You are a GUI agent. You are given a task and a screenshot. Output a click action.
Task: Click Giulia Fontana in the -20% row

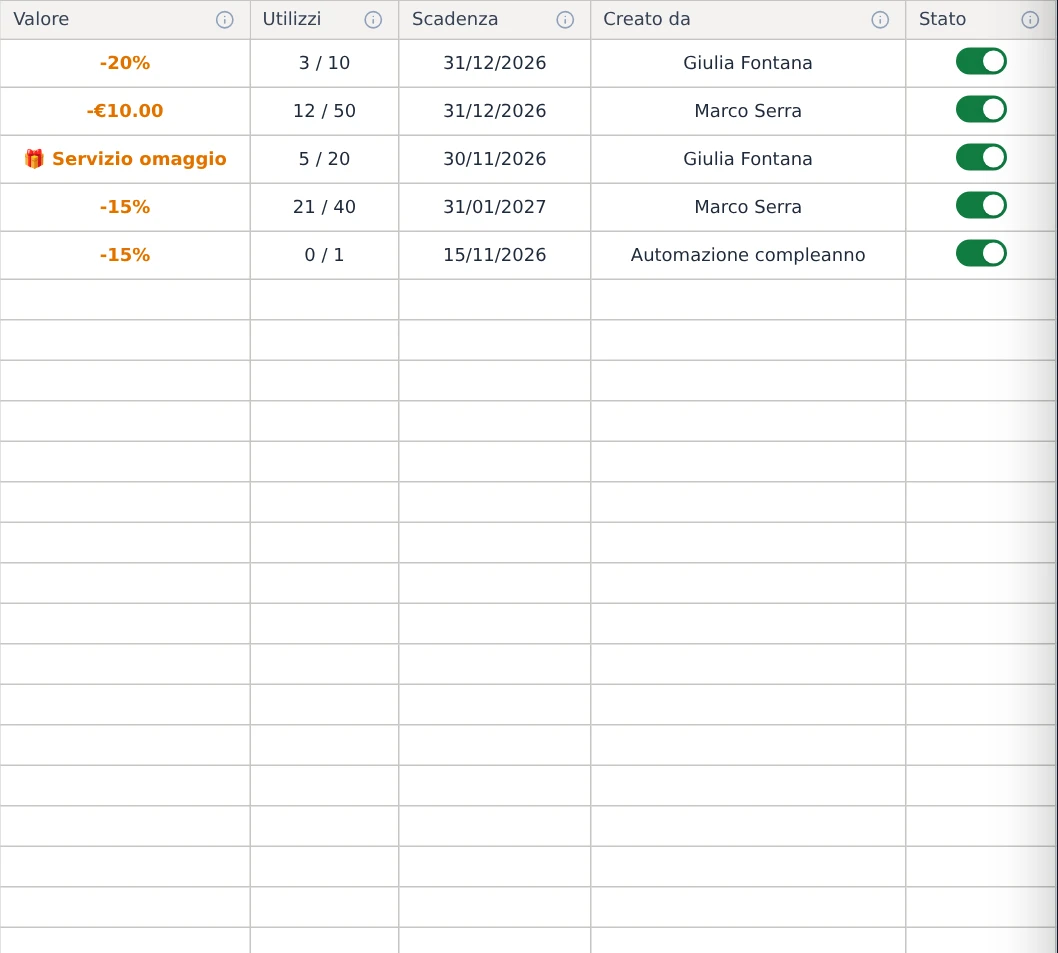(748, 63)
